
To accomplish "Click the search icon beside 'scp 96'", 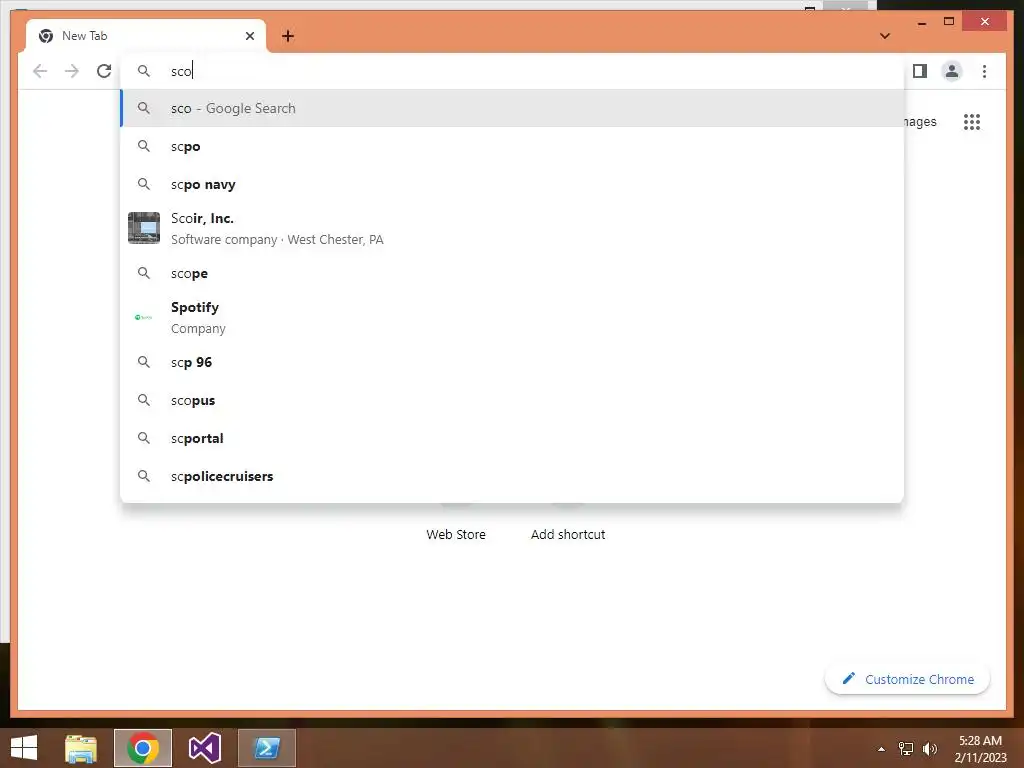I will point(144,362).
